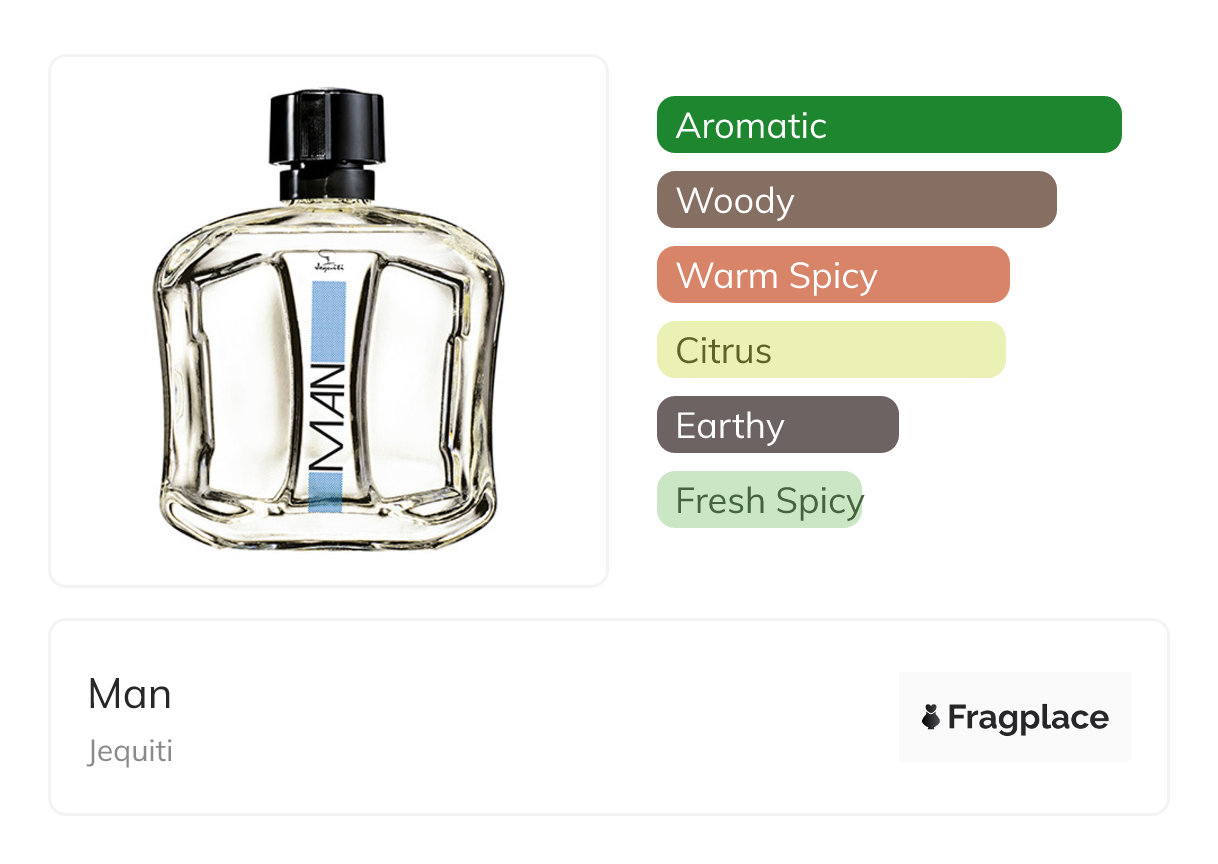Select the Citrus accord bar
The width and height of the screenshot is (1218, 864).
point(831,350)
